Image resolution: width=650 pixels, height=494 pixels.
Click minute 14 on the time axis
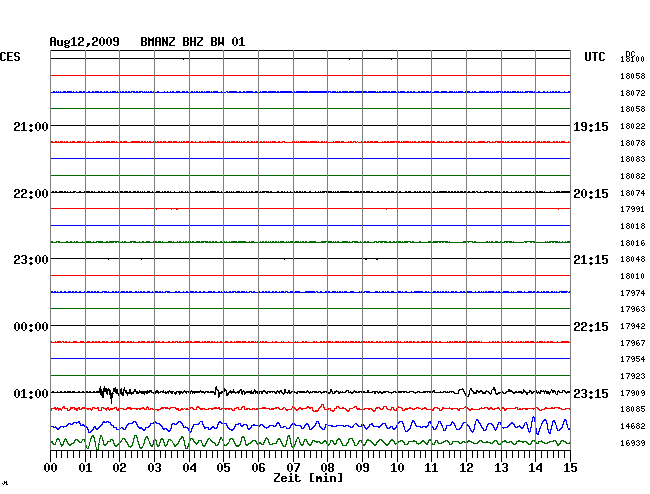(535, 468)
